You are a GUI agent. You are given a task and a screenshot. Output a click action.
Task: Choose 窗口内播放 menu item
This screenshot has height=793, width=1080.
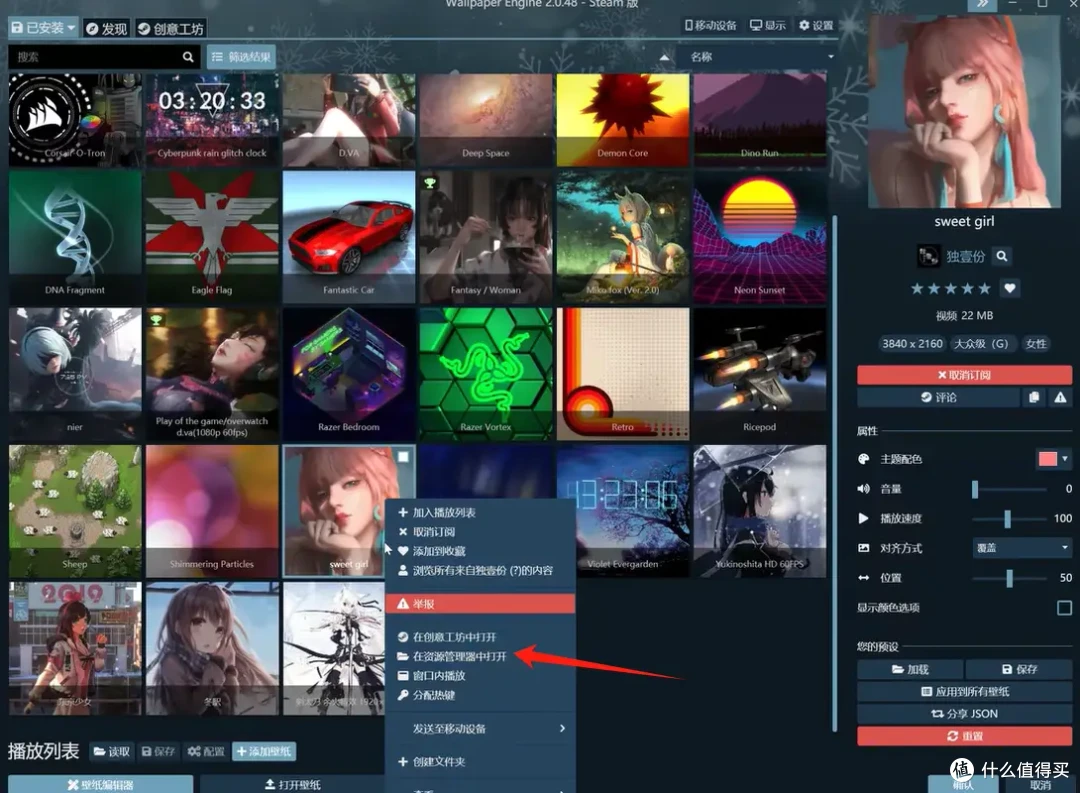click(x=480, y=676)
